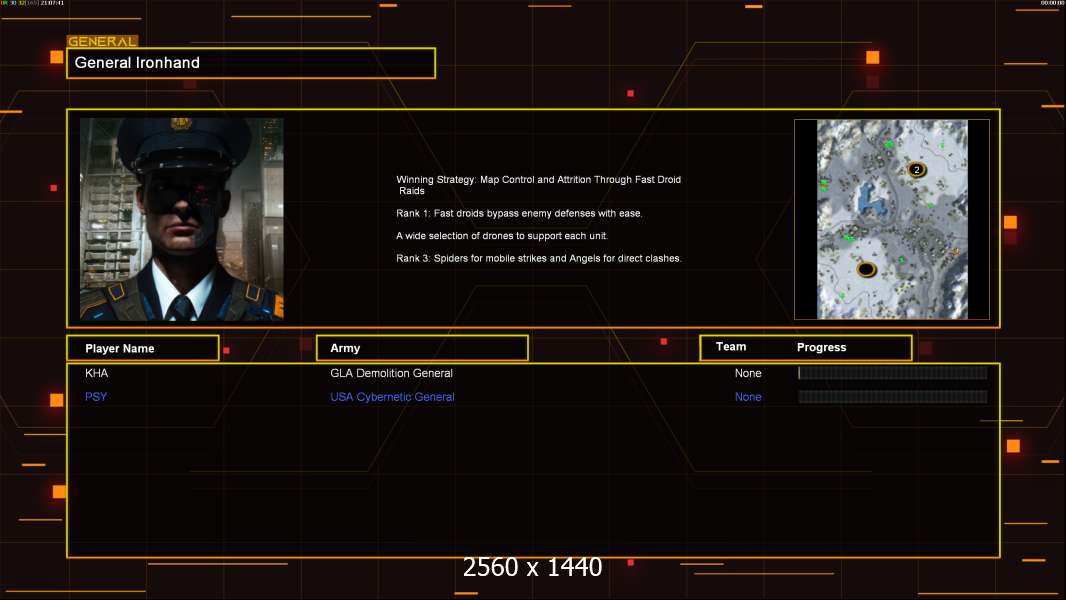Click the Progress column header
The image size is (1066, 600).
pos(821,347)
